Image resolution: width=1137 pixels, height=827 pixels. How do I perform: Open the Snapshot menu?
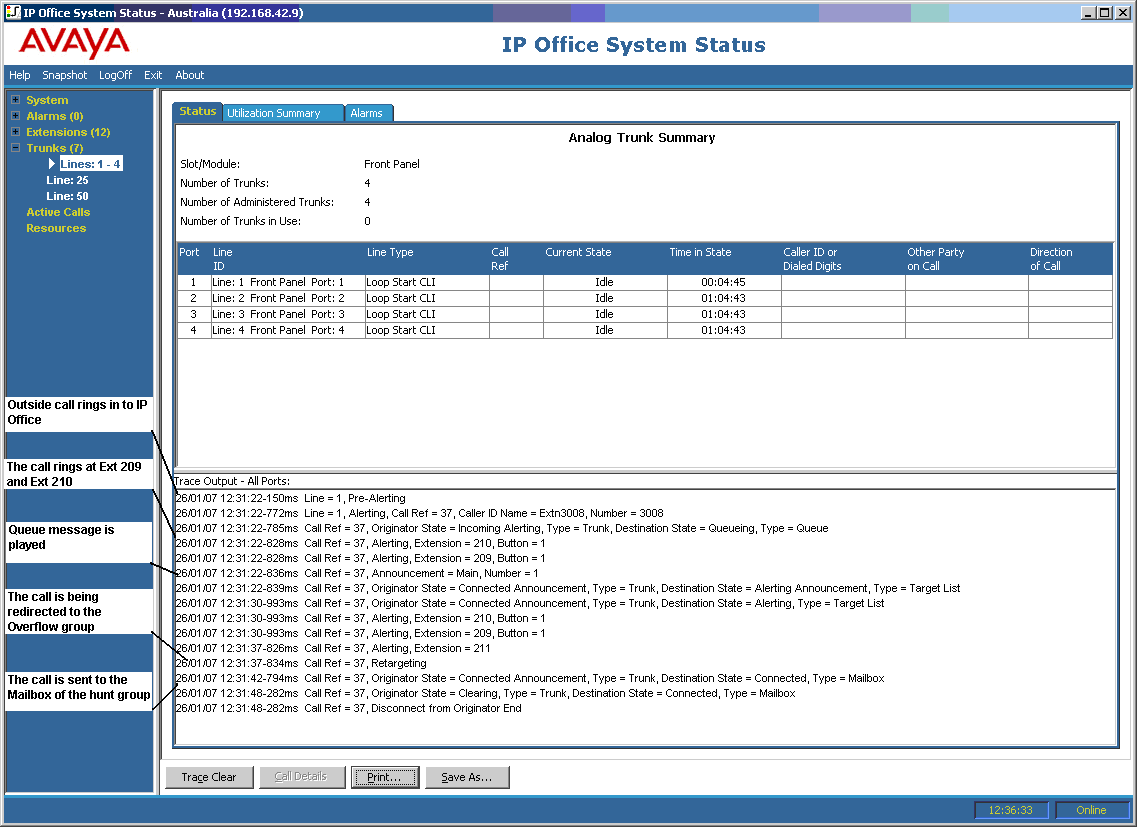[x=65, y=75]
